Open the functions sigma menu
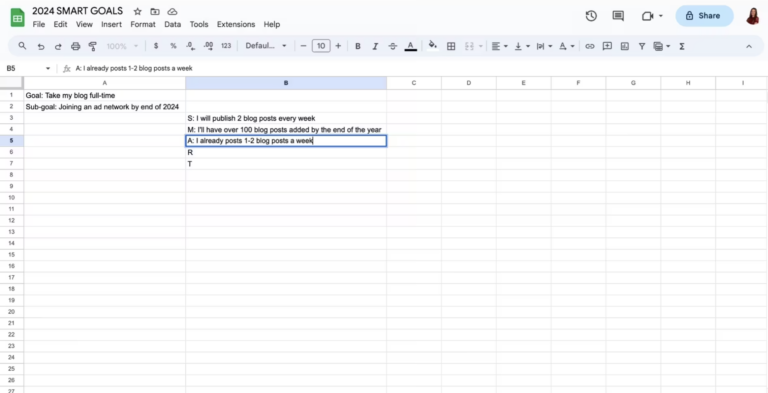768x393 pixels. [x=681, y=46]
